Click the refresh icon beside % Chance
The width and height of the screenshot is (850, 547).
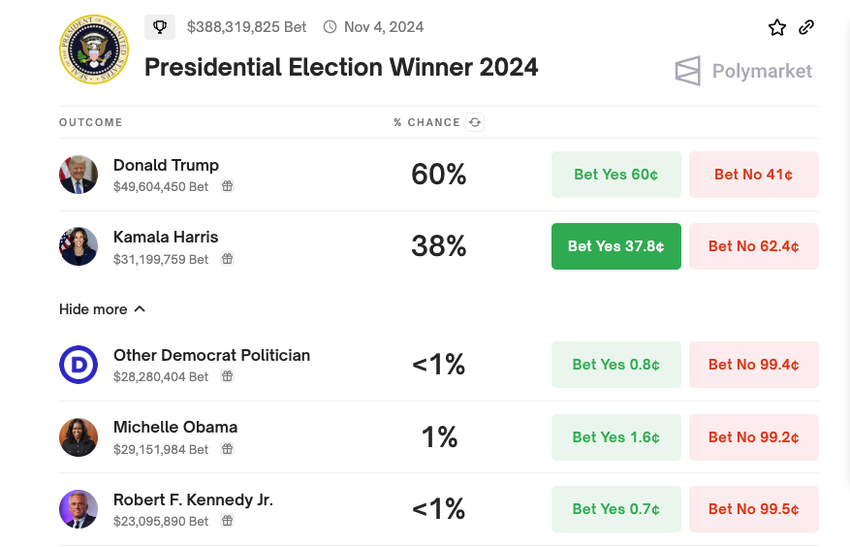pos(475,123)
